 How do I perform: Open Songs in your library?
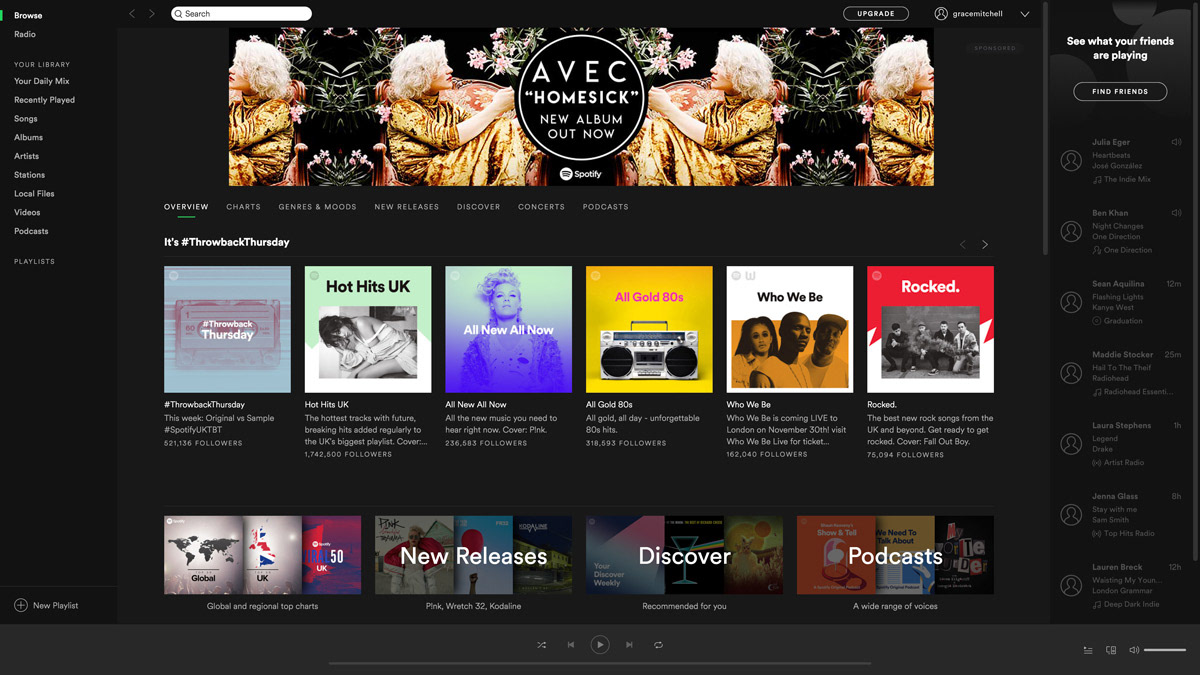point(26,119)
